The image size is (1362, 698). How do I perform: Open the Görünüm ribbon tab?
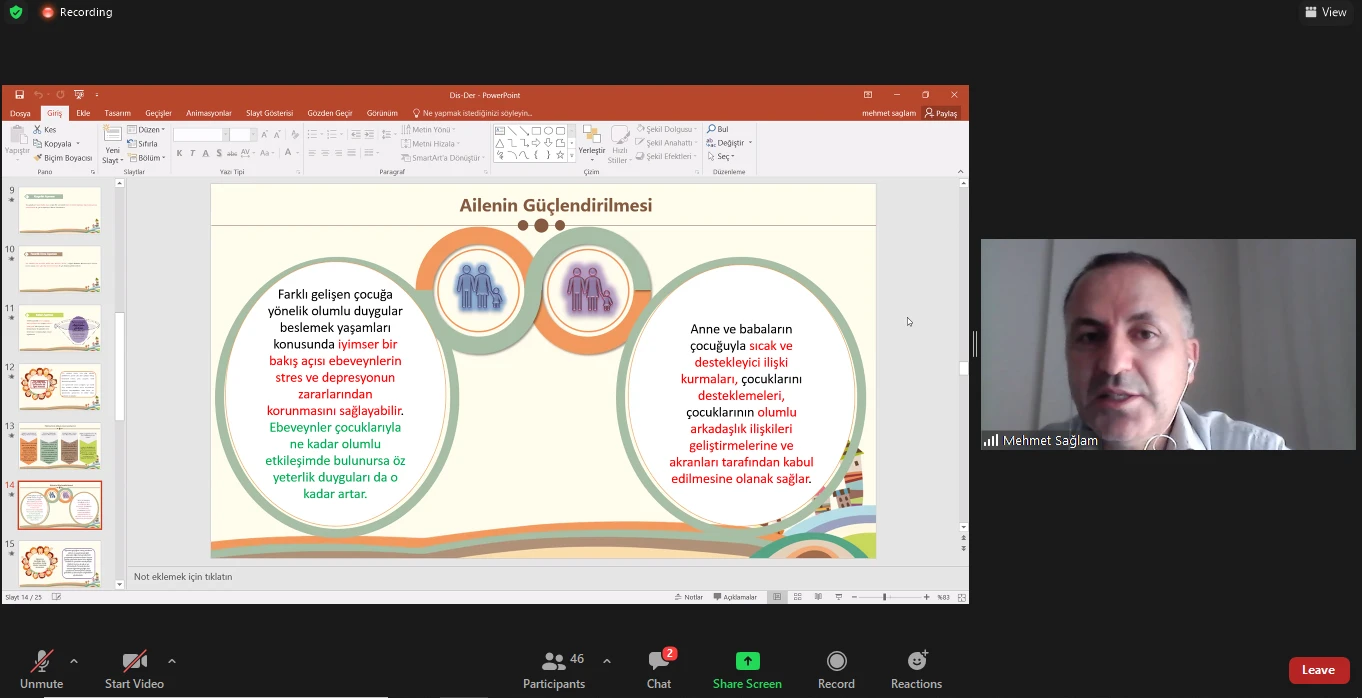[382, 113]
